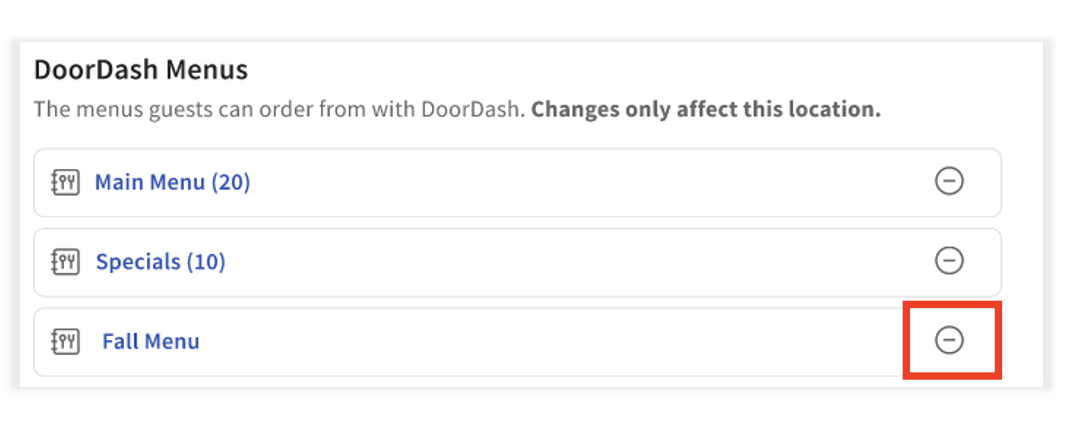Click the menu icon beside Specials
This screenshot has height=428, width=1080.
coord(65,262)
